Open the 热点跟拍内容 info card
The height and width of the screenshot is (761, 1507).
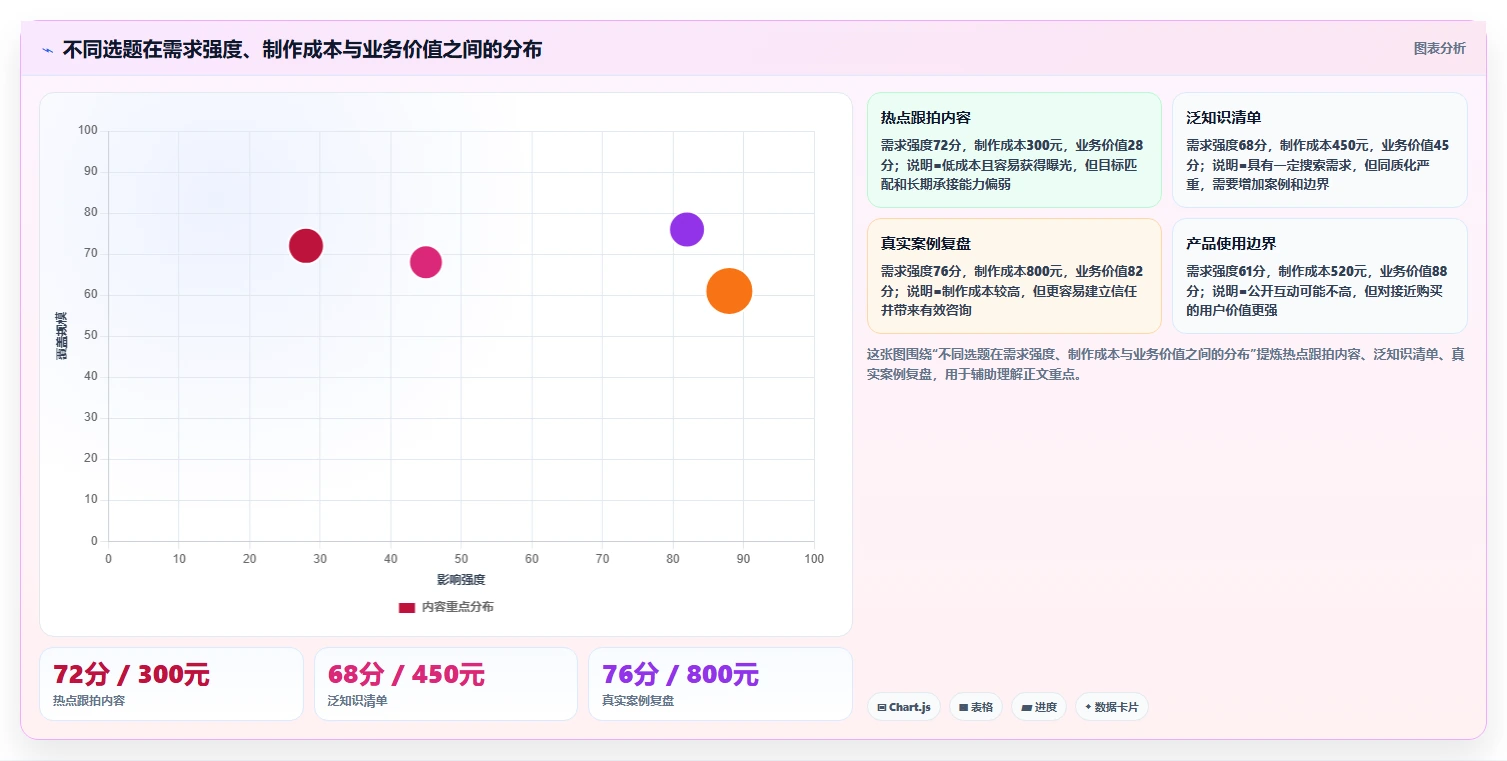[1014, 150]
